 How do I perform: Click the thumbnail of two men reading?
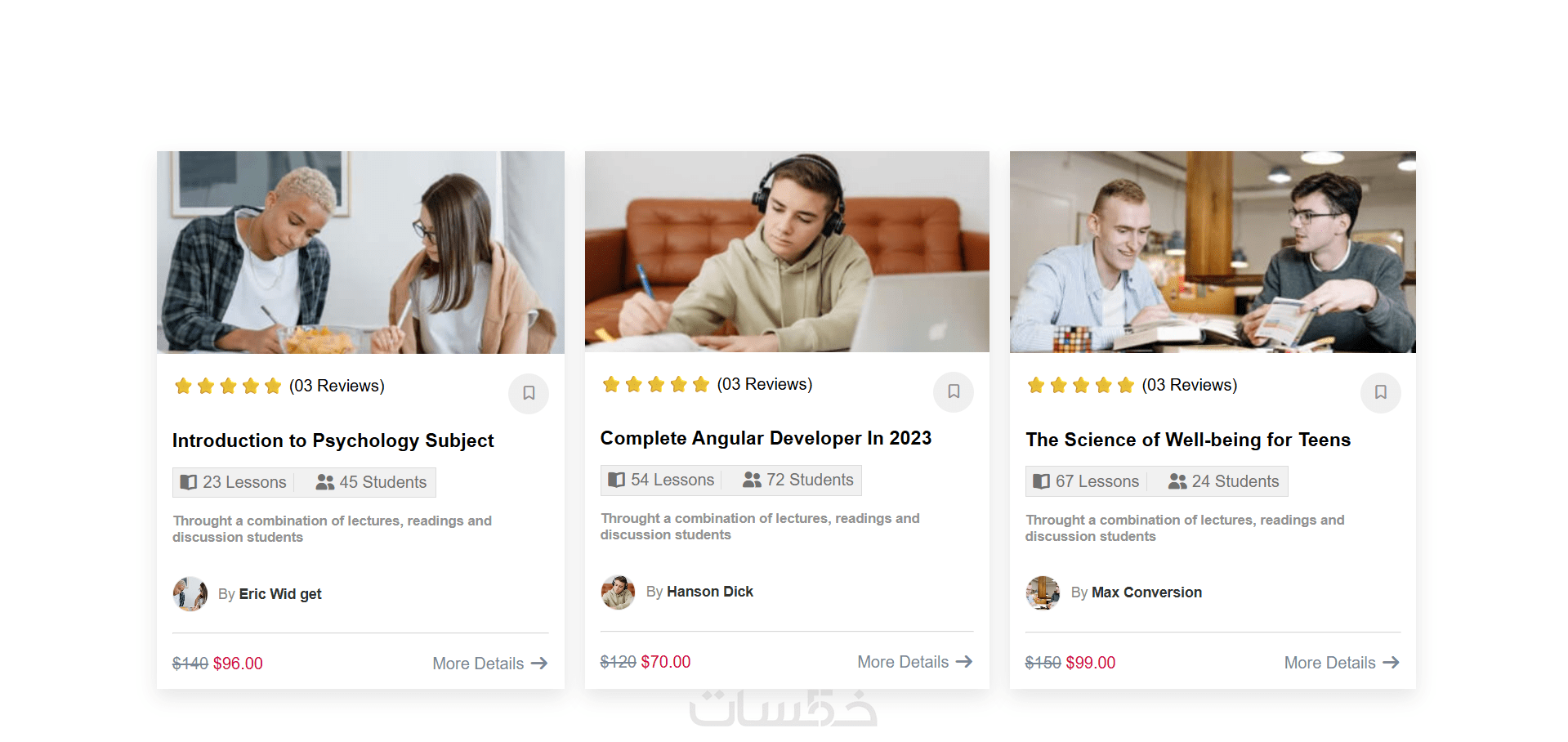pos(1213,252)
